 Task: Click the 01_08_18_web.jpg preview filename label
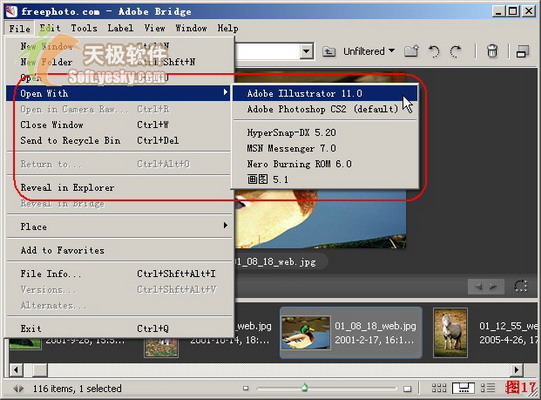click(x=276, y=262)
